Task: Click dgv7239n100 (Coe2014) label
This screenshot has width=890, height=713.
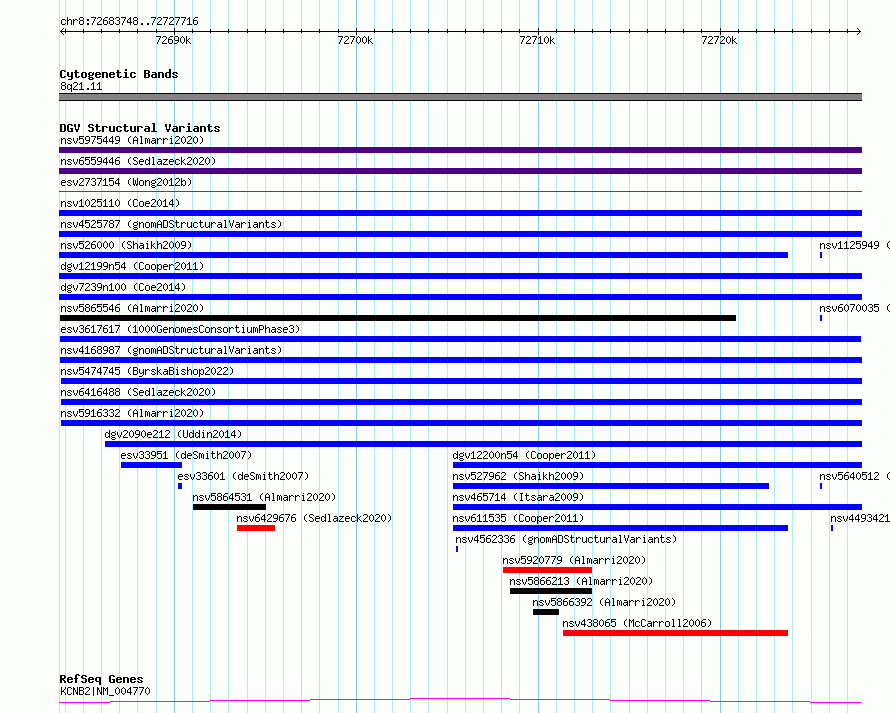Action: point(123,287)
